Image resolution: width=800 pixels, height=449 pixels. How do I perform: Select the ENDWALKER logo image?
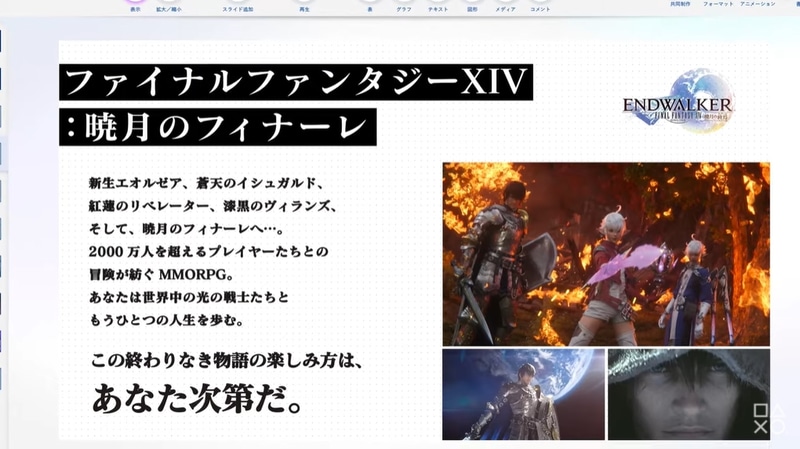678,101
